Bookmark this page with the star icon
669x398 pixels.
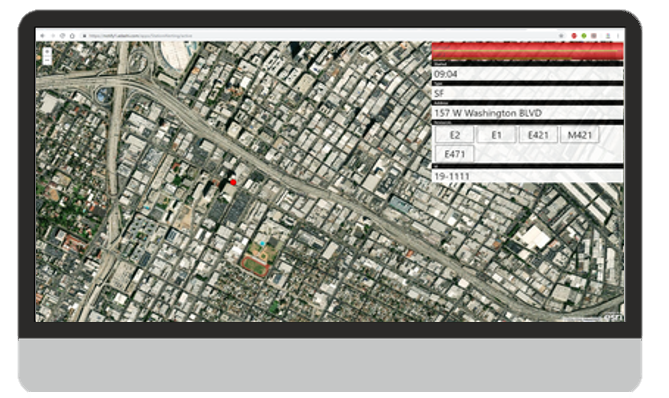[561, 36]
